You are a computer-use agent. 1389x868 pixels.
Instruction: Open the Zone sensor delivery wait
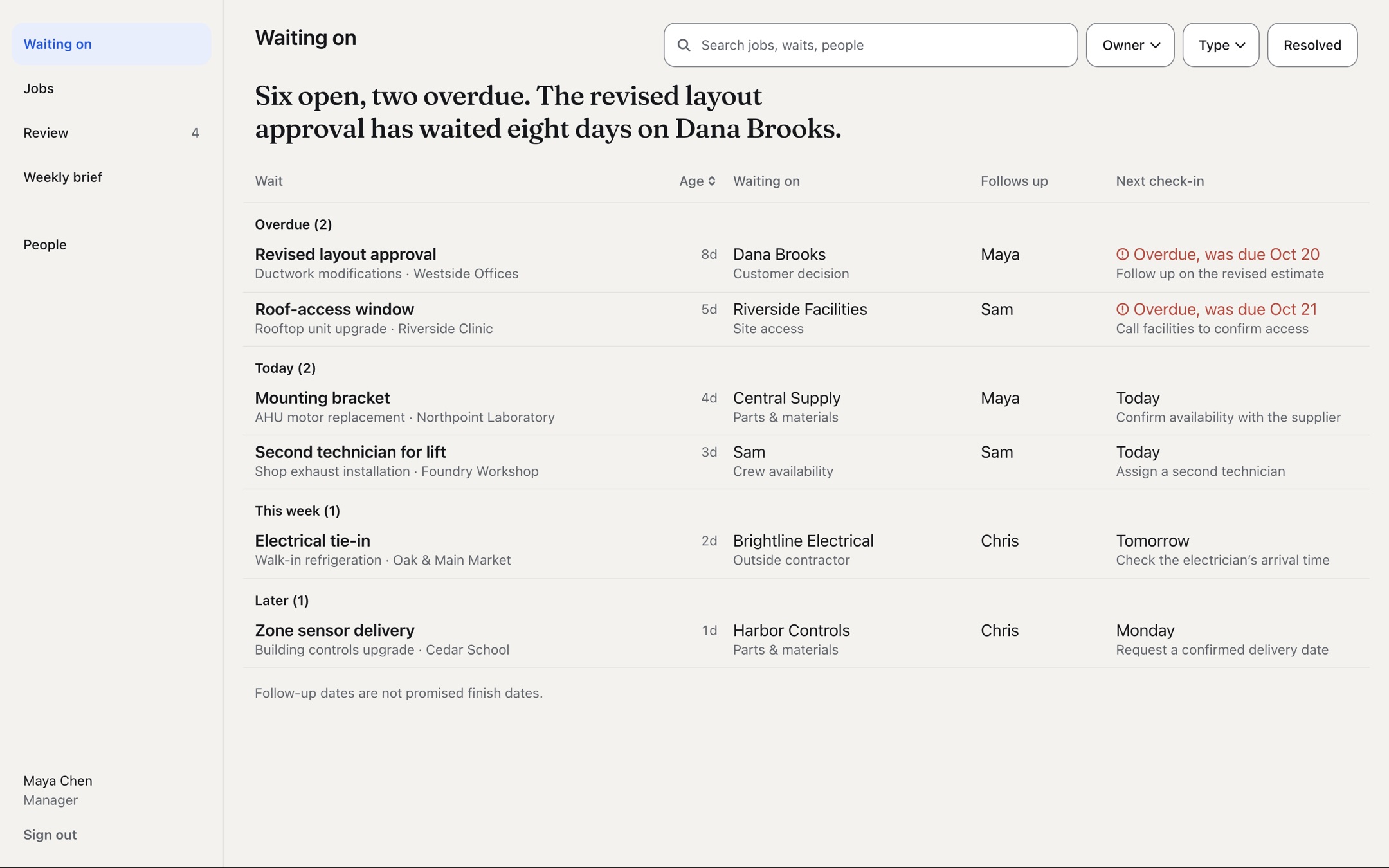[334, 630]
